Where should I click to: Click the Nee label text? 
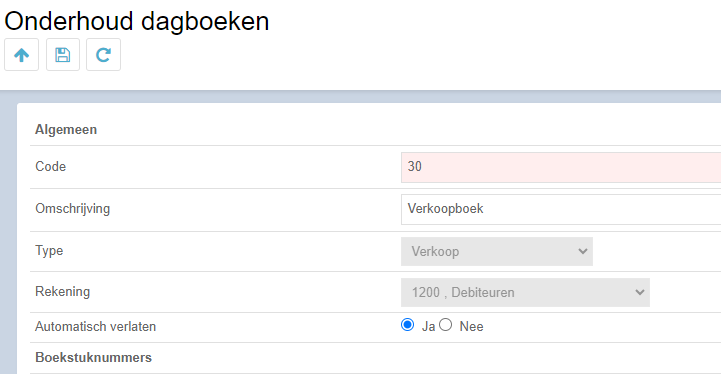471,327
